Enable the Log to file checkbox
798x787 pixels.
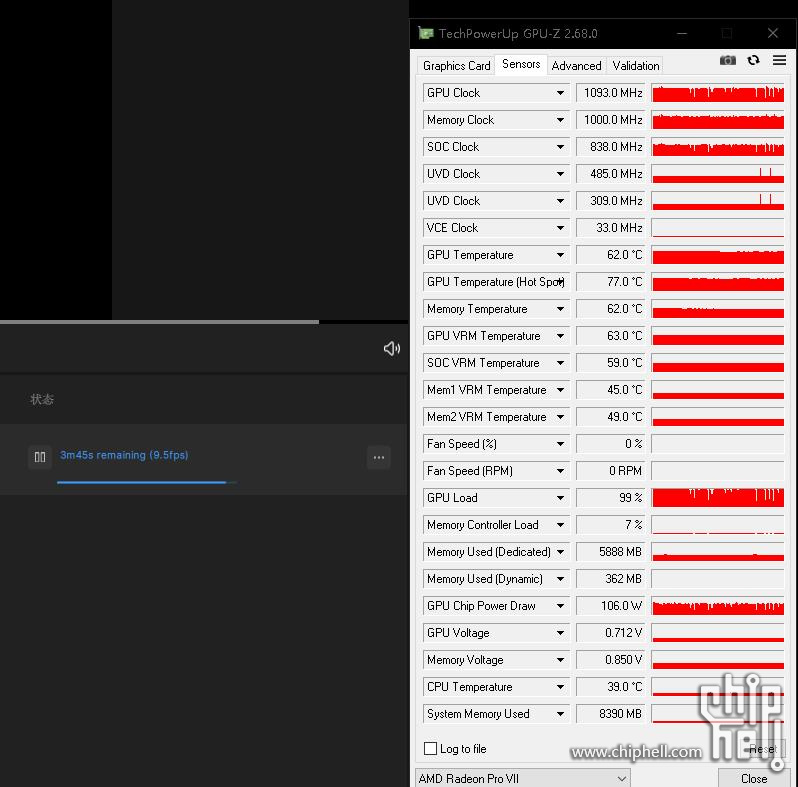pos(430,748)
